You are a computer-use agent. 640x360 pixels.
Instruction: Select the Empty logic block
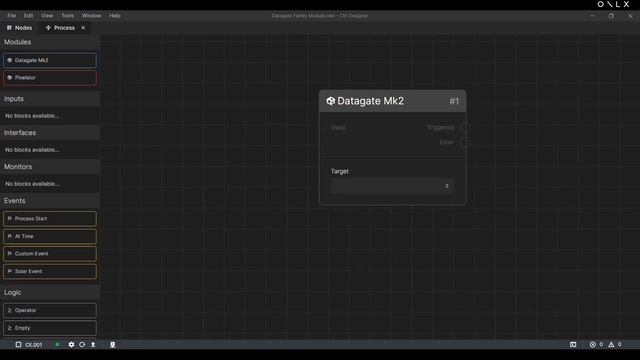click(50, 328)
